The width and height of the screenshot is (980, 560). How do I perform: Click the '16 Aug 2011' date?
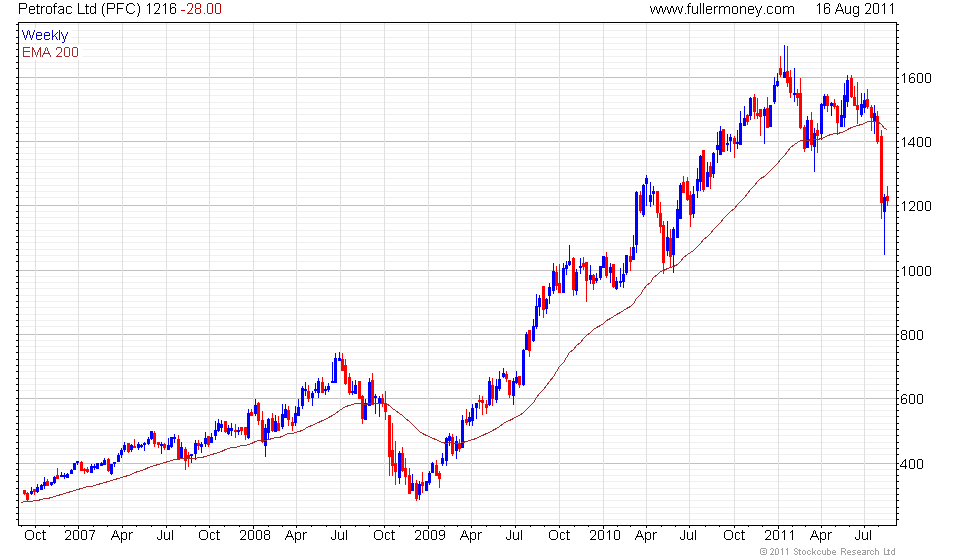[855, 9]
